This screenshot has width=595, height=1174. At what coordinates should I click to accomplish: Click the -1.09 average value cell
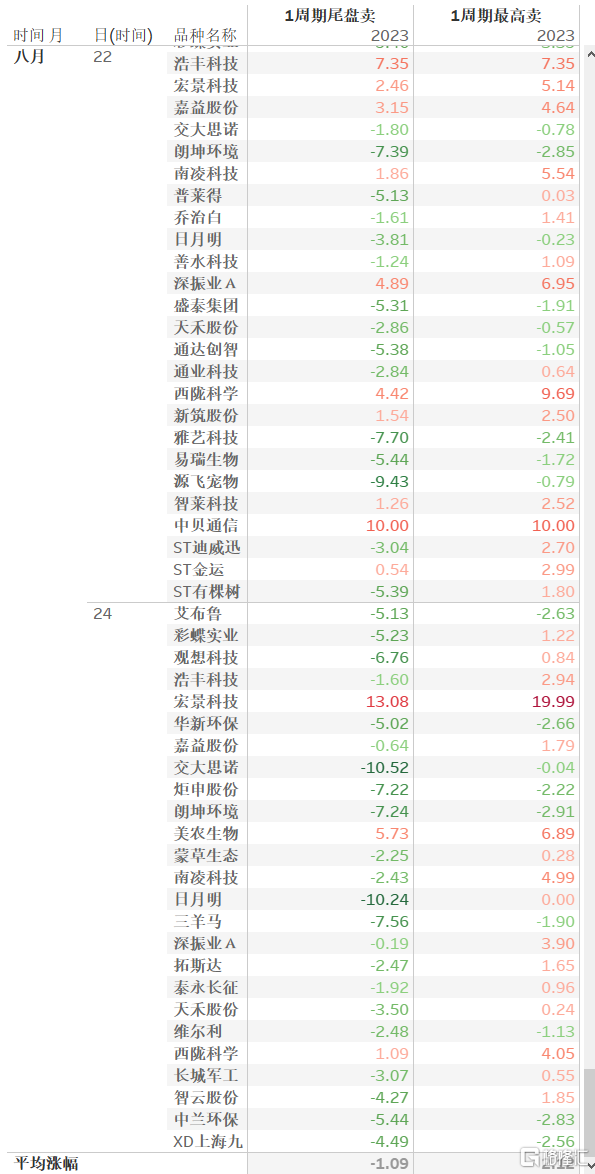389,1164
